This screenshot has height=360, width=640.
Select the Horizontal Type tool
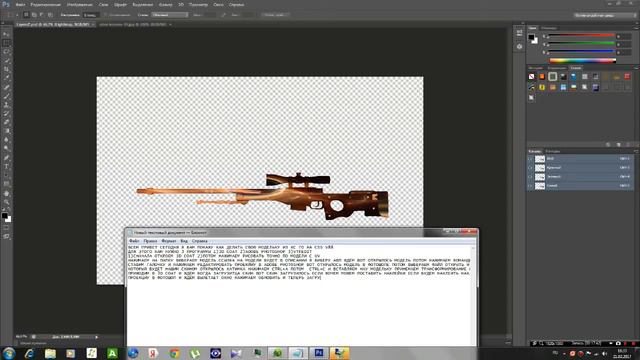pos(6,167)
